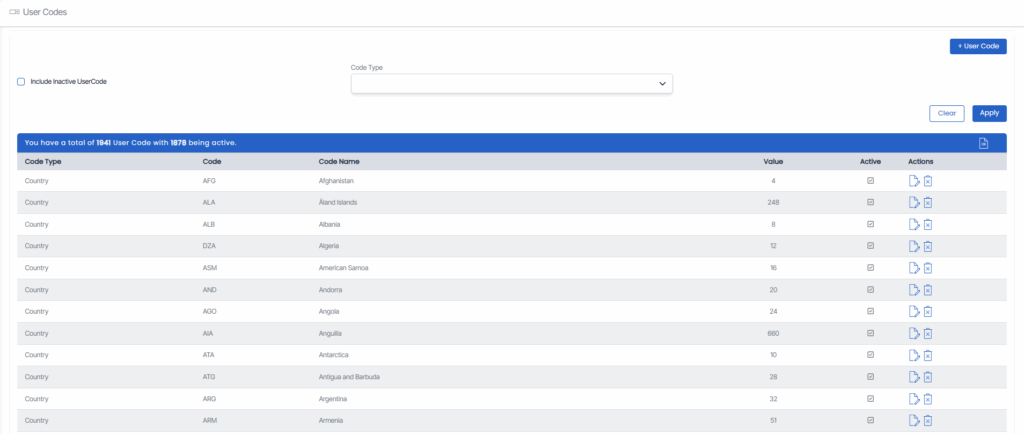Delete the Anguilla user code
Image resolution: width=1024 pixels, height=434 pixels.
[x=928, y=333]
